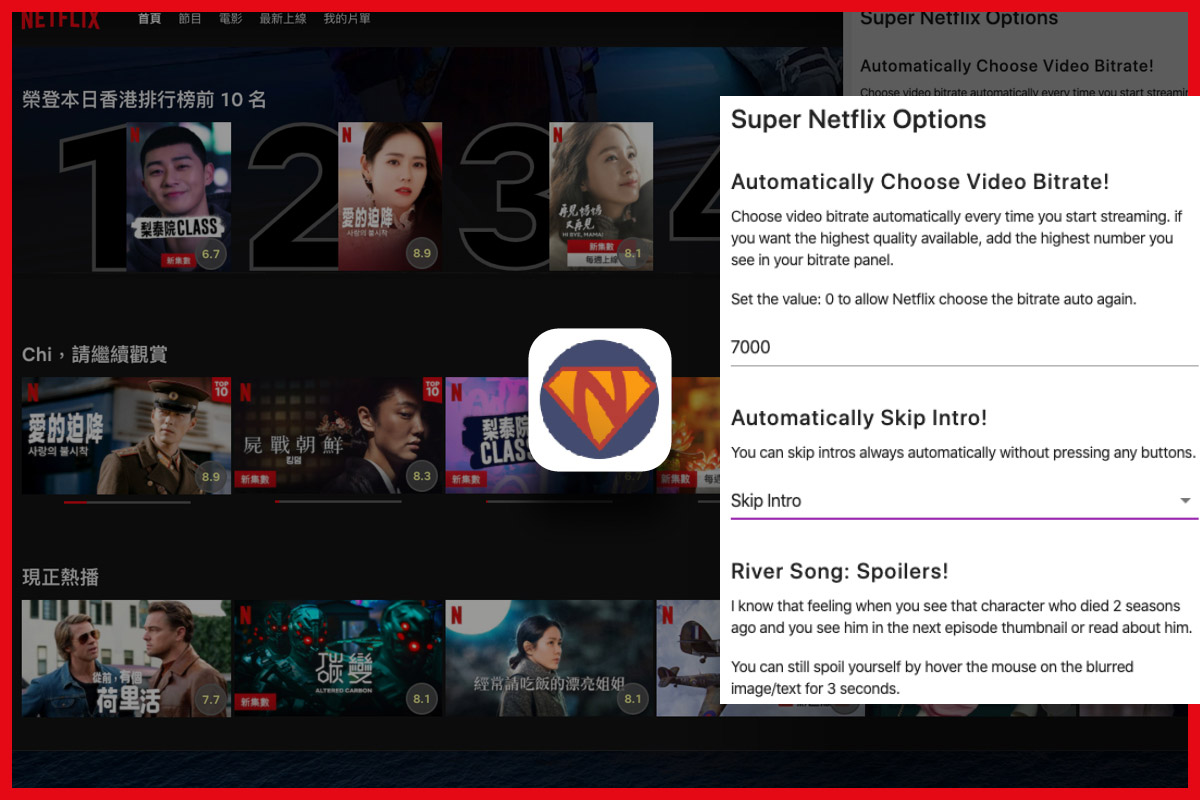Click front panel Automatically Choose Video Bitrate heading

[920, 182]
